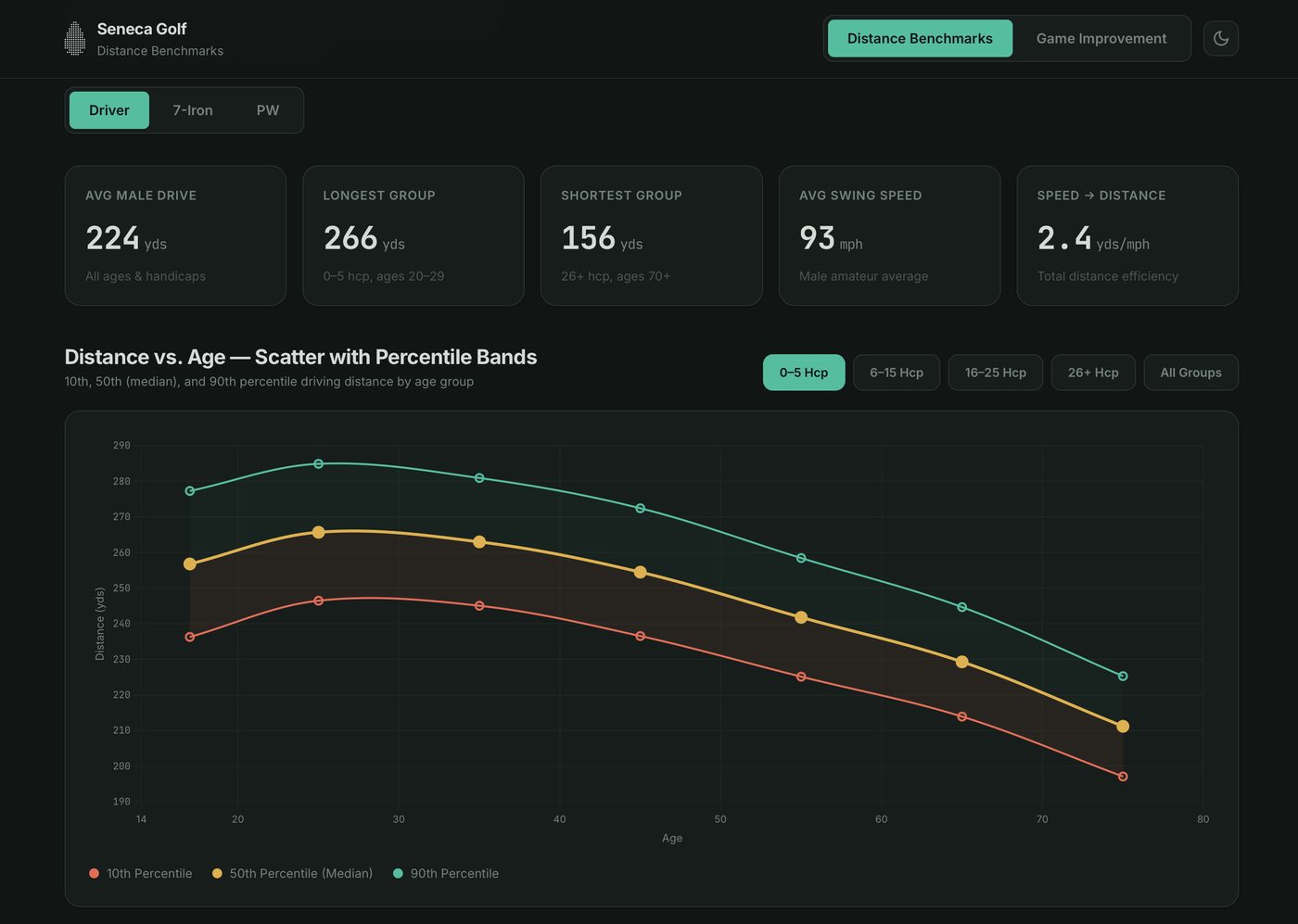This screenshot has height=924, width=1298.
Task: Click the 'All ages & handicaps' caption
Action: pyautogui.click(x=146, y=276)
